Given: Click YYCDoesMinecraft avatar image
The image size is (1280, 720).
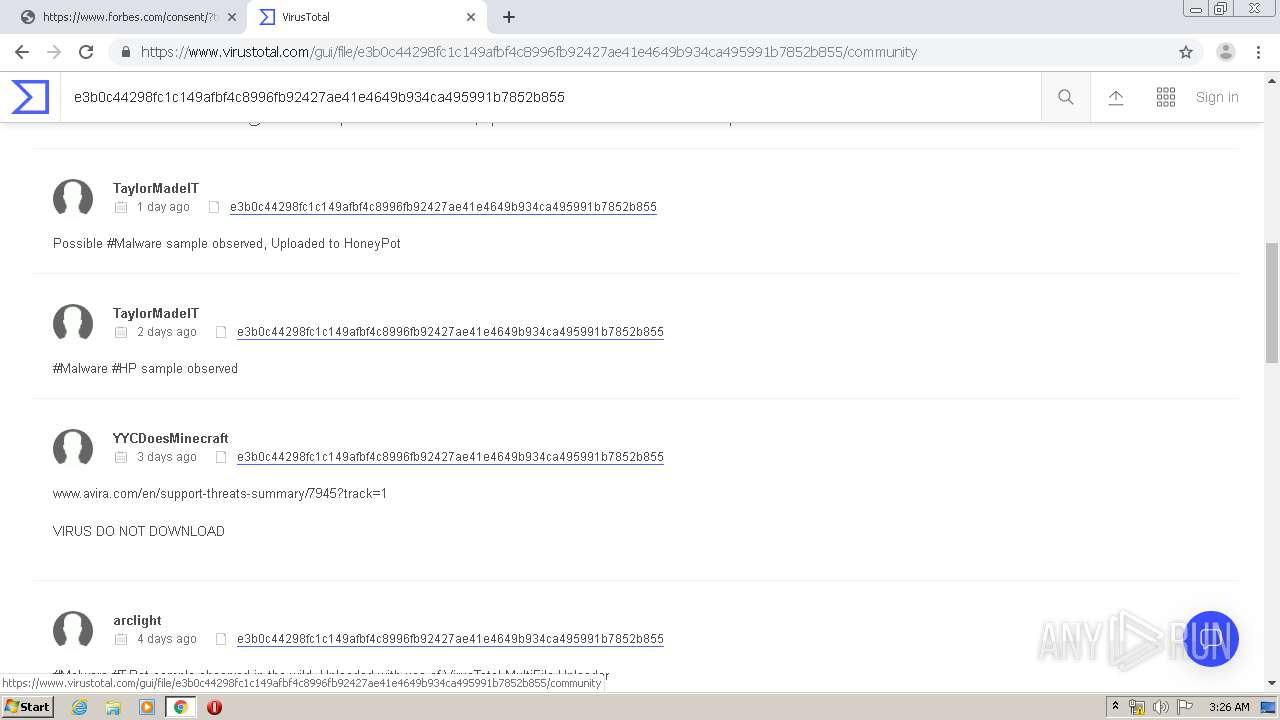Looking at the screenshot, I should click(x=73, y=448).
